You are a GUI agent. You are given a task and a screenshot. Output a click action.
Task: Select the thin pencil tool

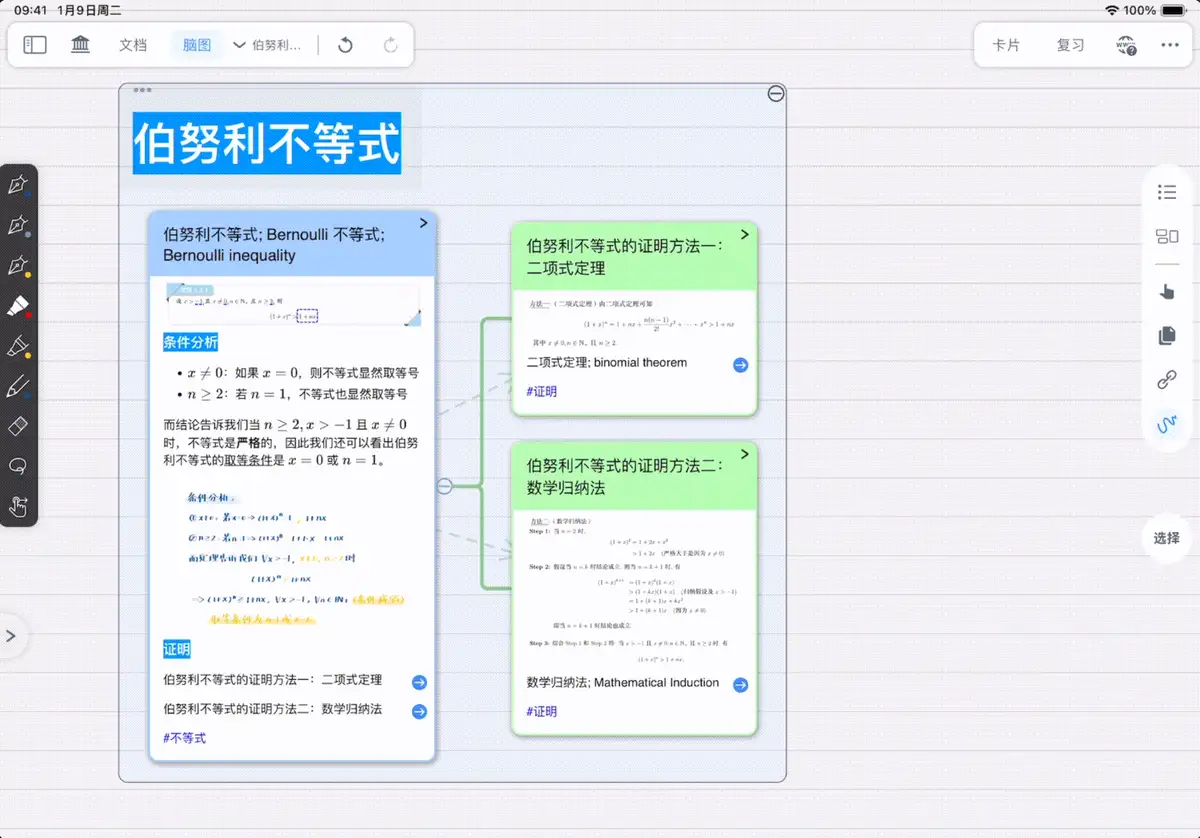(x=18, y=386)
